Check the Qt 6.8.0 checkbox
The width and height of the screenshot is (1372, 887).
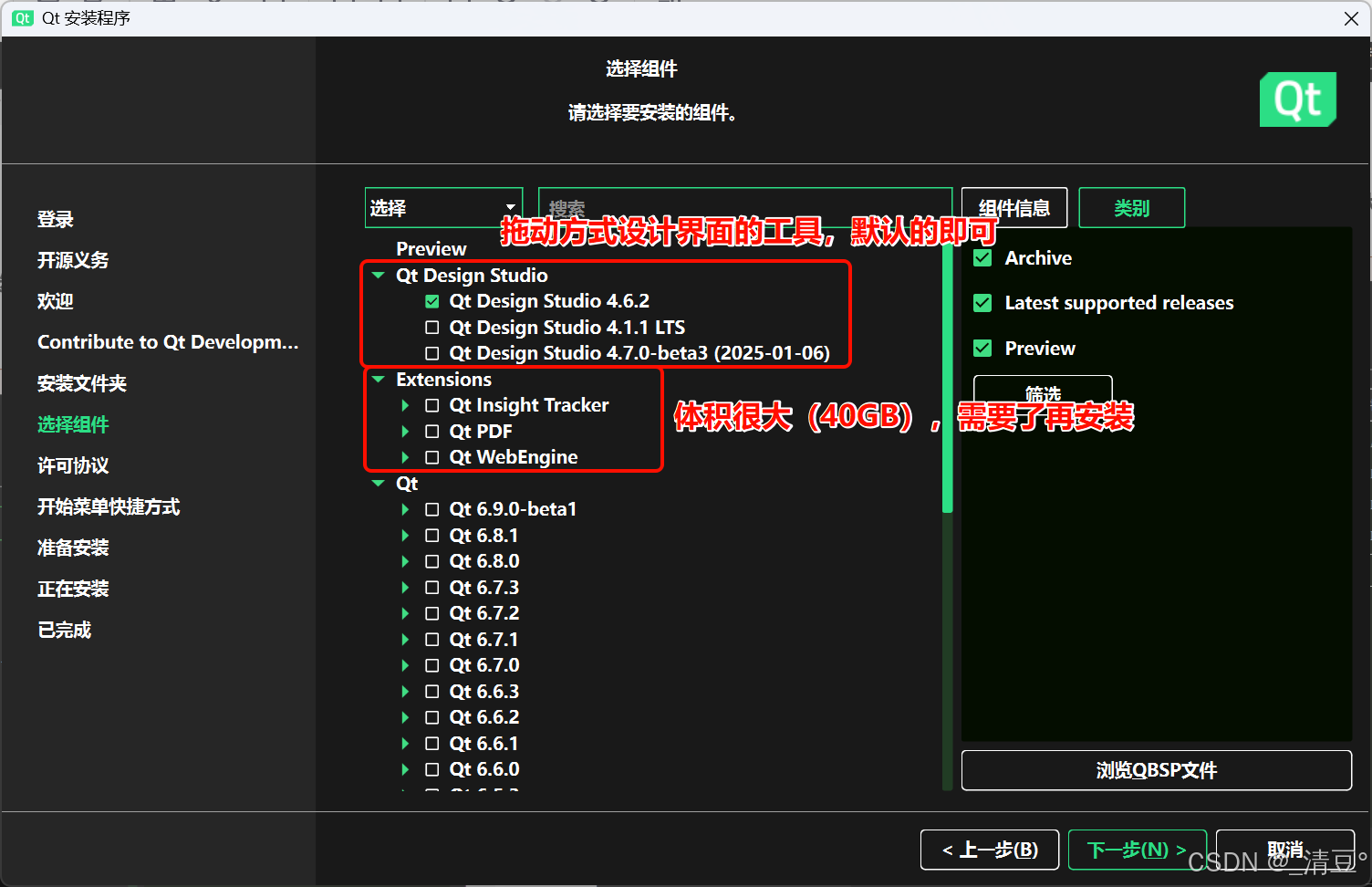[x=432, y=561]
